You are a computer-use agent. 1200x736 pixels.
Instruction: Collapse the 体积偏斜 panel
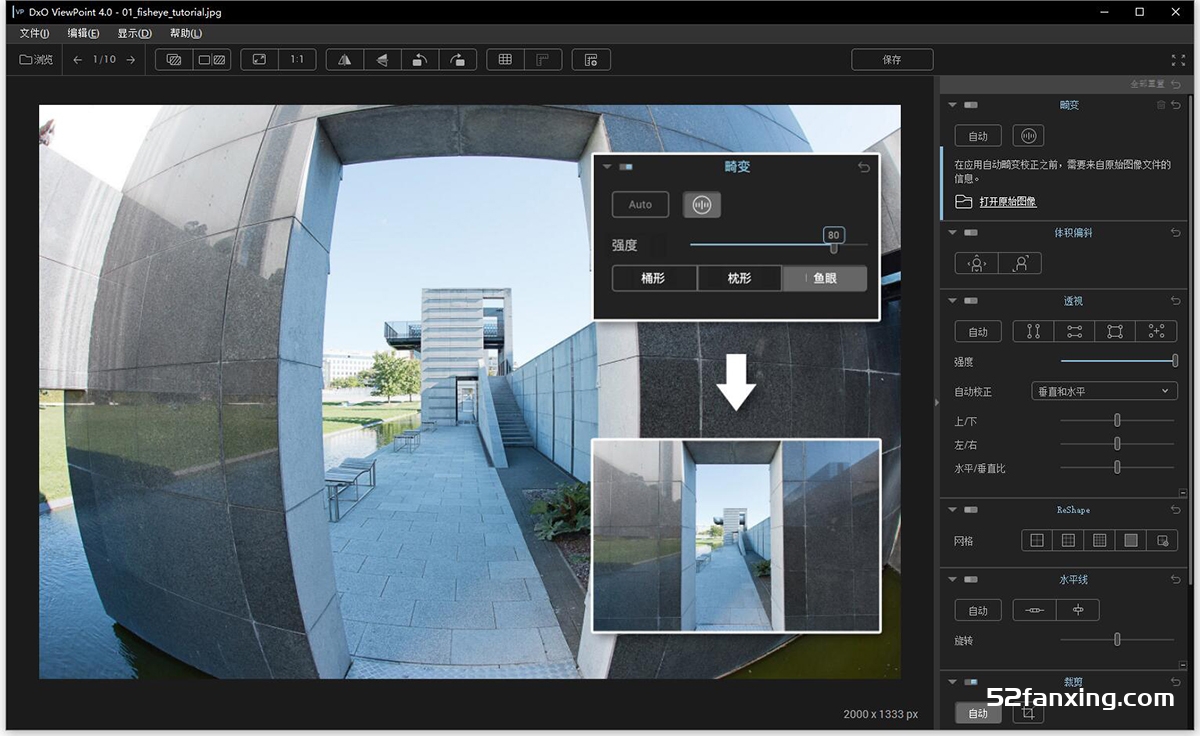pyautogui.click(x=953, y=233)
